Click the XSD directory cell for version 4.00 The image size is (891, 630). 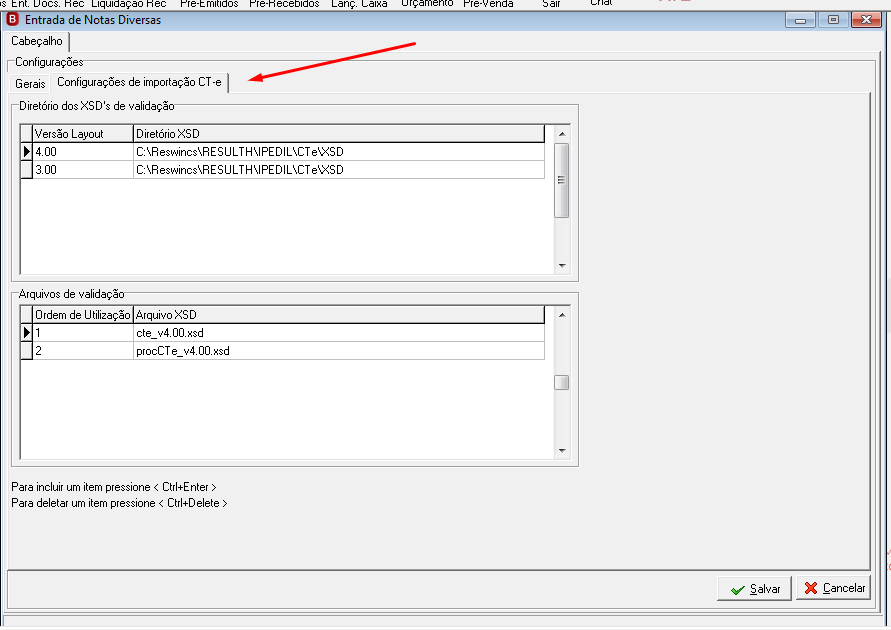[x=339, y=152]
